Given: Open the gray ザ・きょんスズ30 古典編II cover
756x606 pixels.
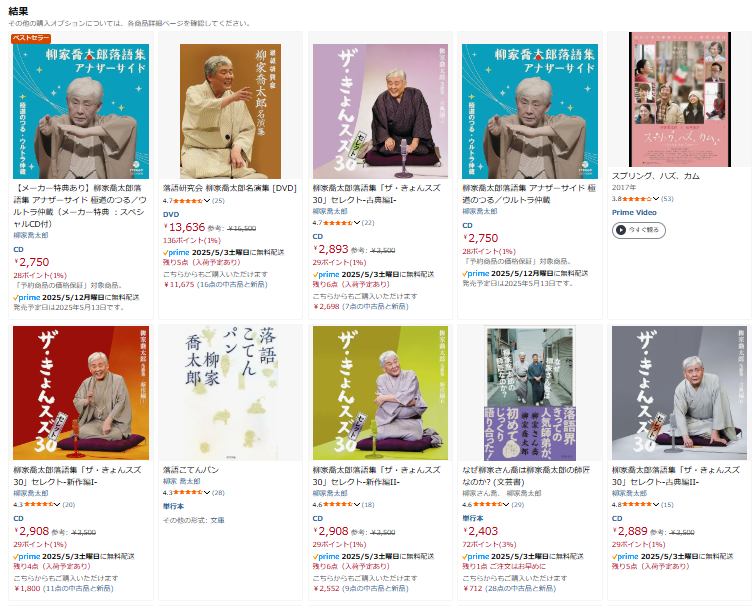Looking at the screenshot, I should click(x=679, y=393).
